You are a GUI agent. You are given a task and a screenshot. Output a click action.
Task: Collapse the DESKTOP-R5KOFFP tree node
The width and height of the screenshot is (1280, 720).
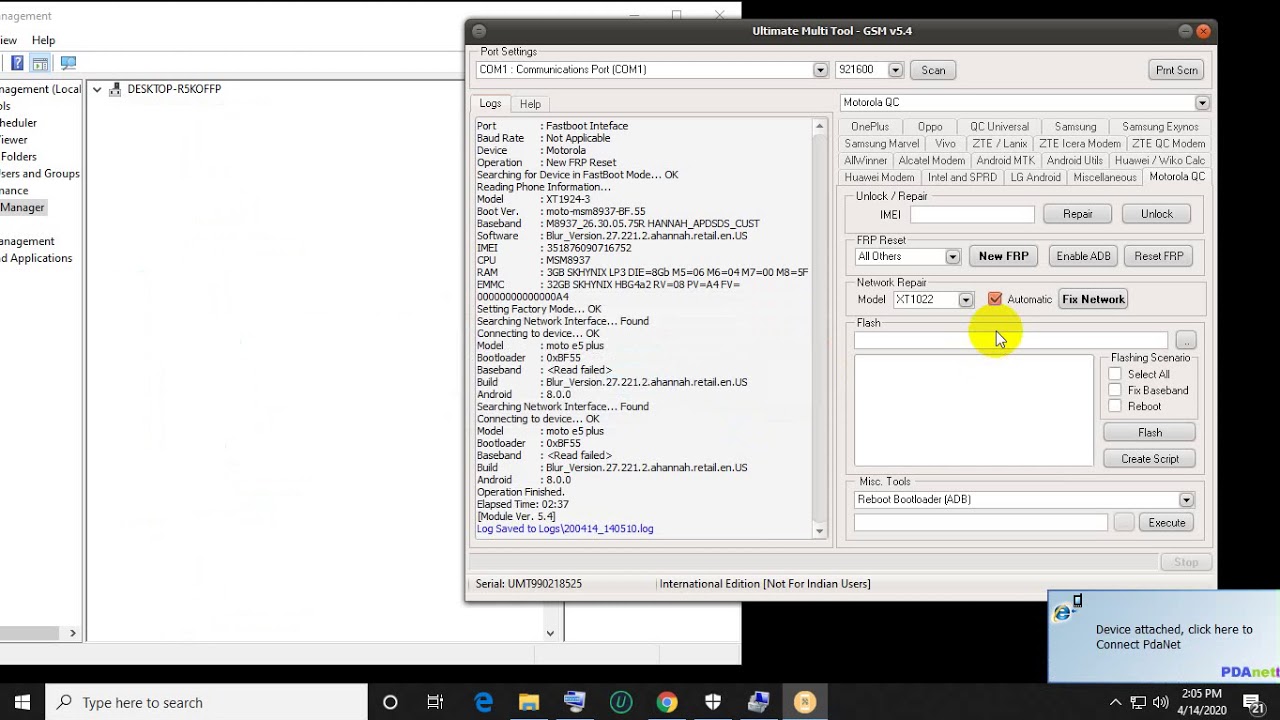[x=97, y=89]
